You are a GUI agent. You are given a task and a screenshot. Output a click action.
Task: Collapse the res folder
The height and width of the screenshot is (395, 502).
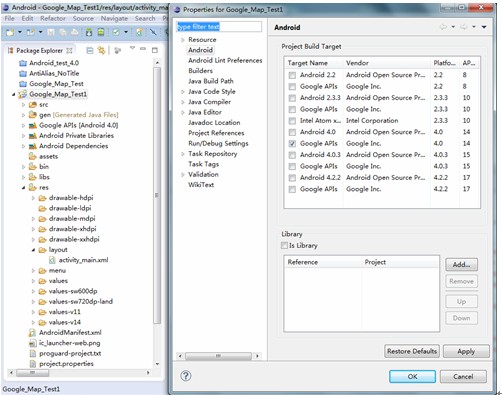[x=23, y=188]
